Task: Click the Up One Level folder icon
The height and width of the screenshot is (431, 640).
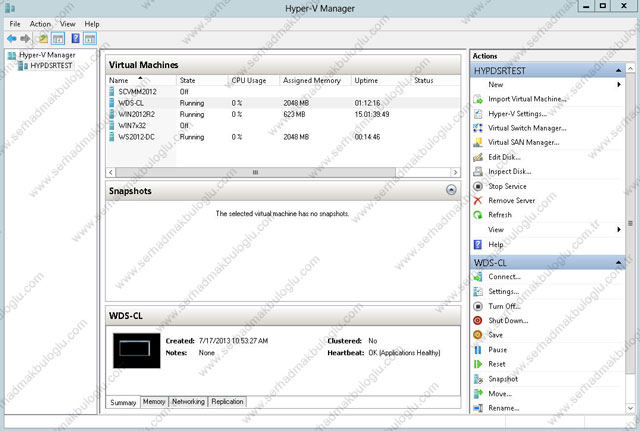Action: 42,39
